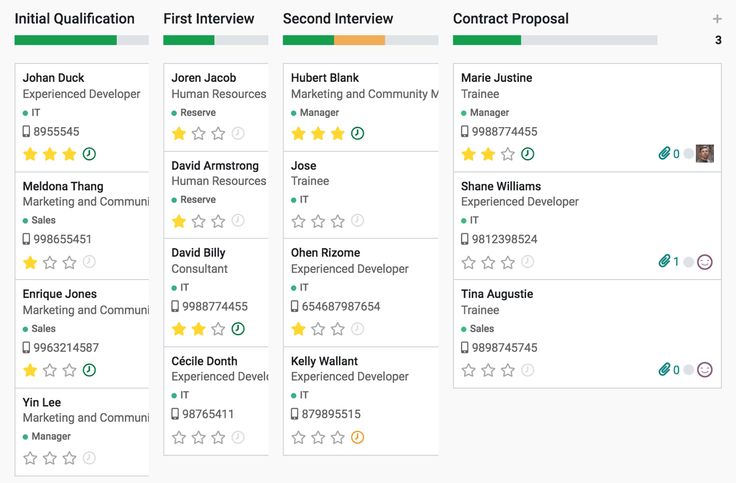The image size is (736, 483).
Task: Set third star on Marie Justine's card
Action: [508, 154]
